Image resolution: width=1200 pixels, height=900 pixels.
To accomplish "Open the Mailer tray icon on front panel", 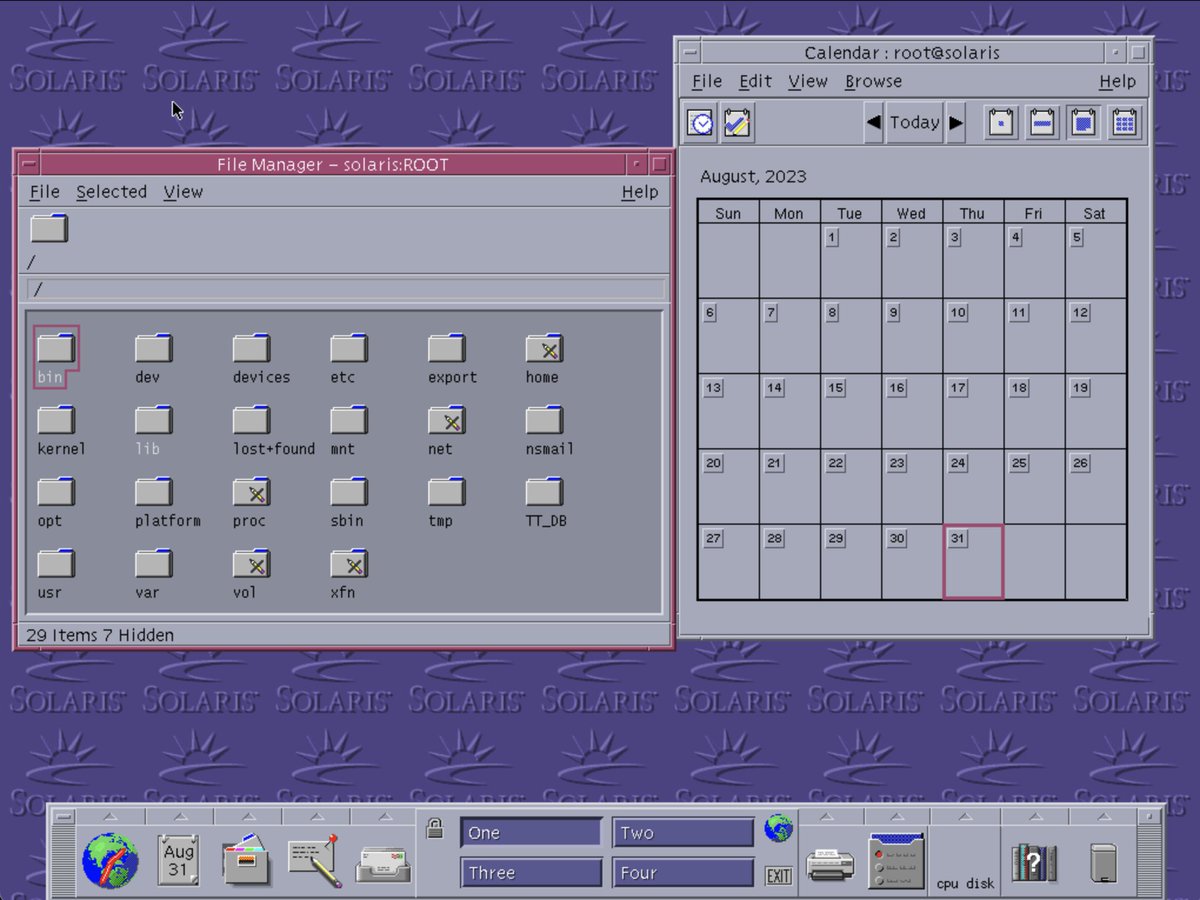I will tap(384, 864).
